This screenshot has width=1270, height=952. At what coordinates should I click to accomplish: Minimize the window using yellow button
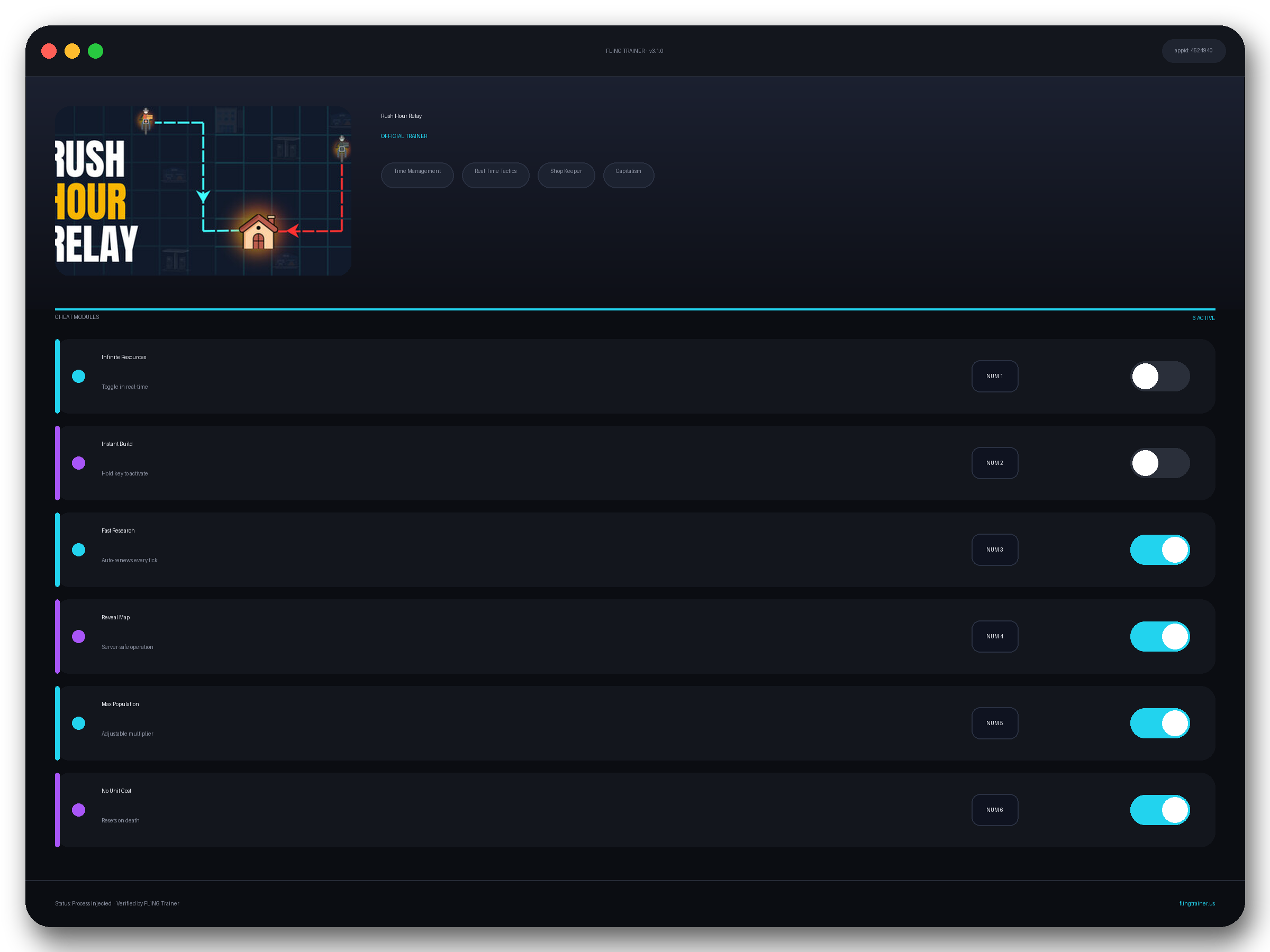[x=72, y=51]
